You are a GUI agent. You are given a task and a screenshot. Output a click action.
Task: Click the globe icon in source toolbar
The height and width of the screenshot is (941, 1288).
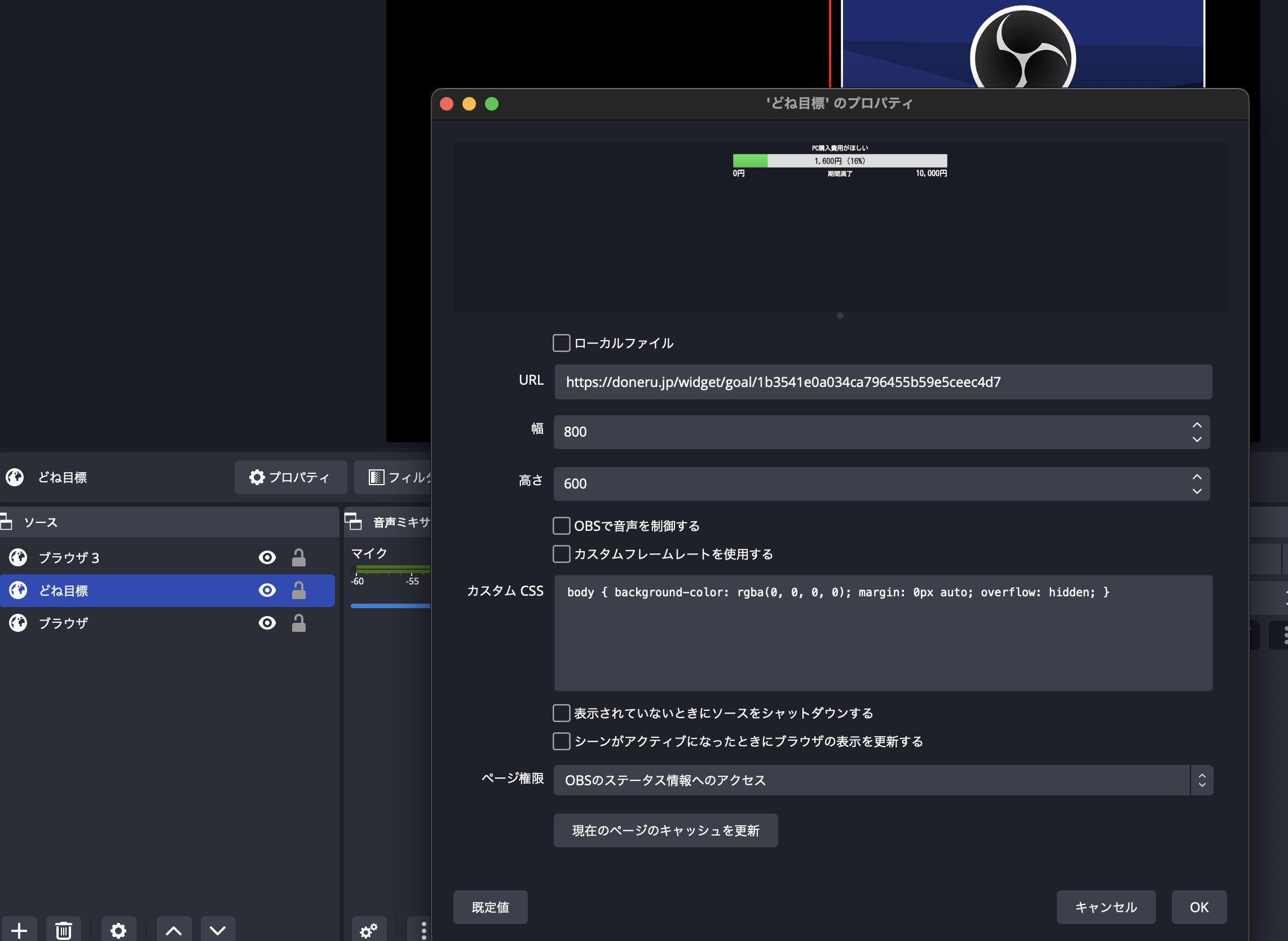point(15,477)
